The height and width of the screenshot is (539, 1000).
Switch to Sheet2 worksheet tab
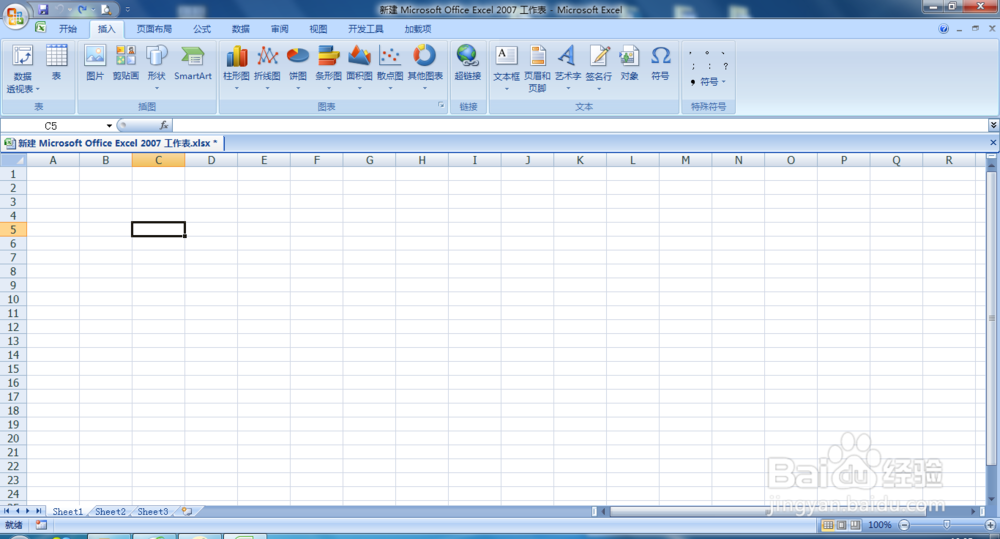(x=110, y=512)
